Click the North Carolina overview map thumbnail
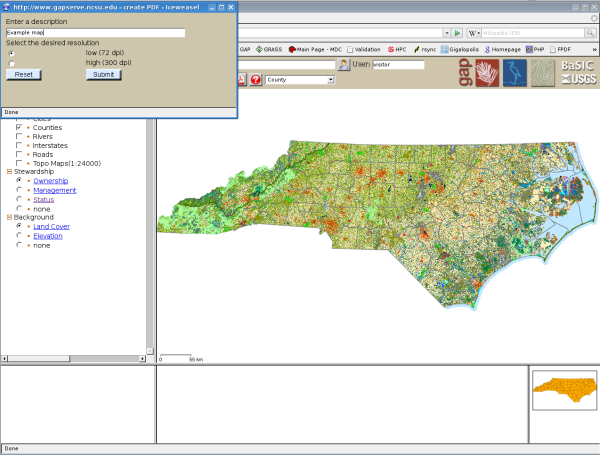The width and height of the screenshot is (600, 455). (564, 390)
